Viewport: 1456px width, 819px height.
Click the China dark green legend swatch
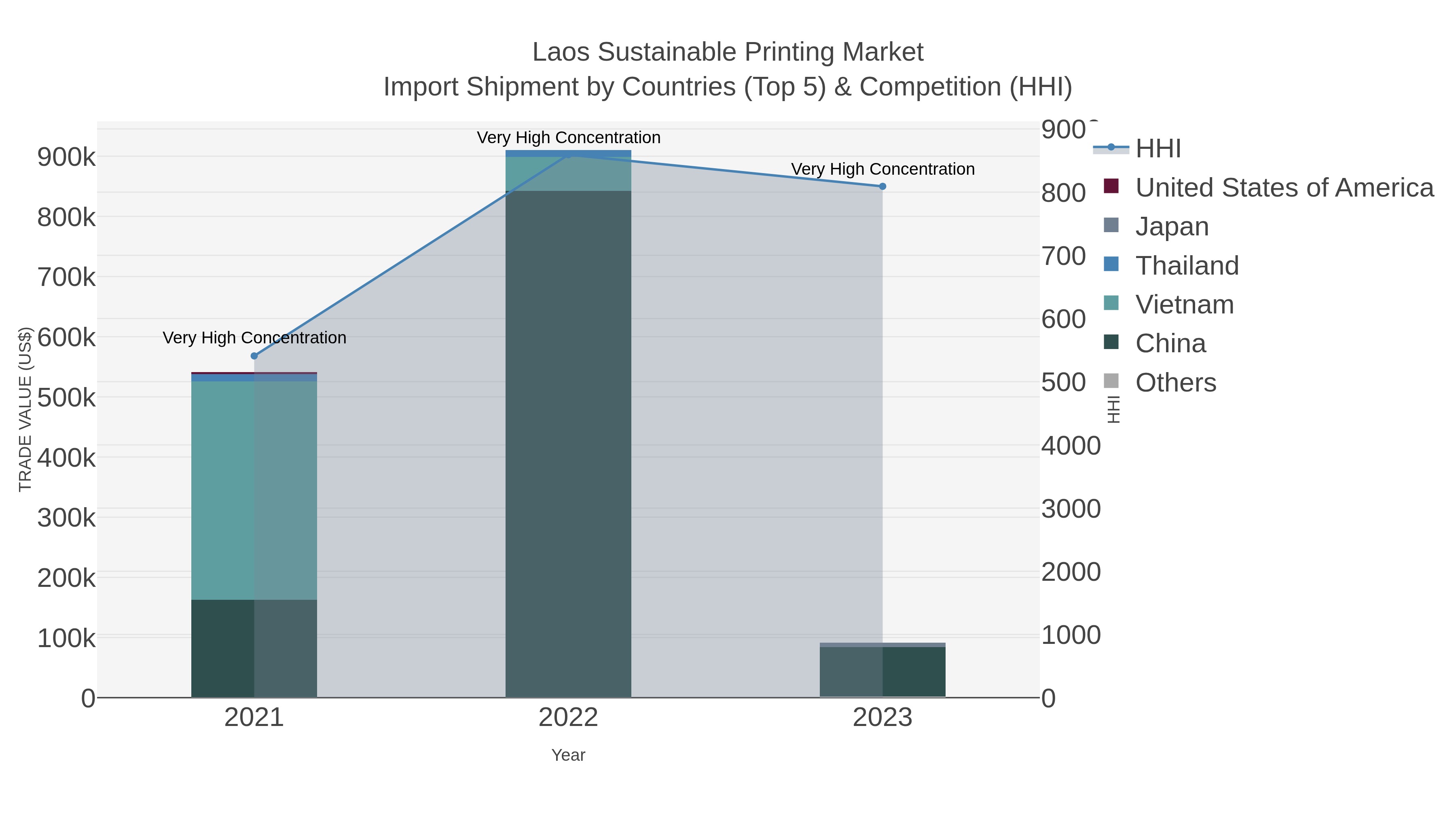(x=1111, y=342)
